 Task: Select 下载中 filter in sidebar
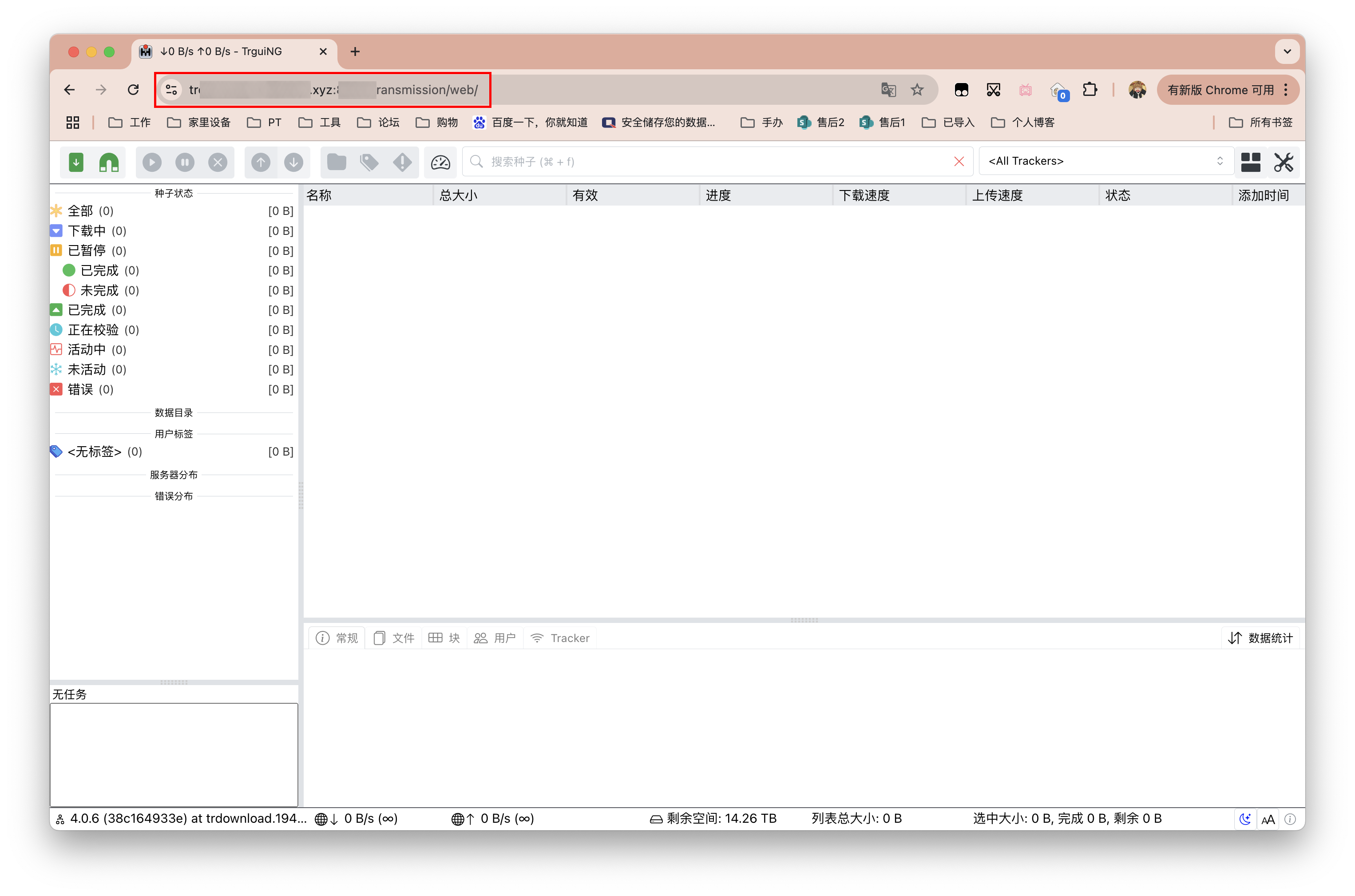[173, 231]
